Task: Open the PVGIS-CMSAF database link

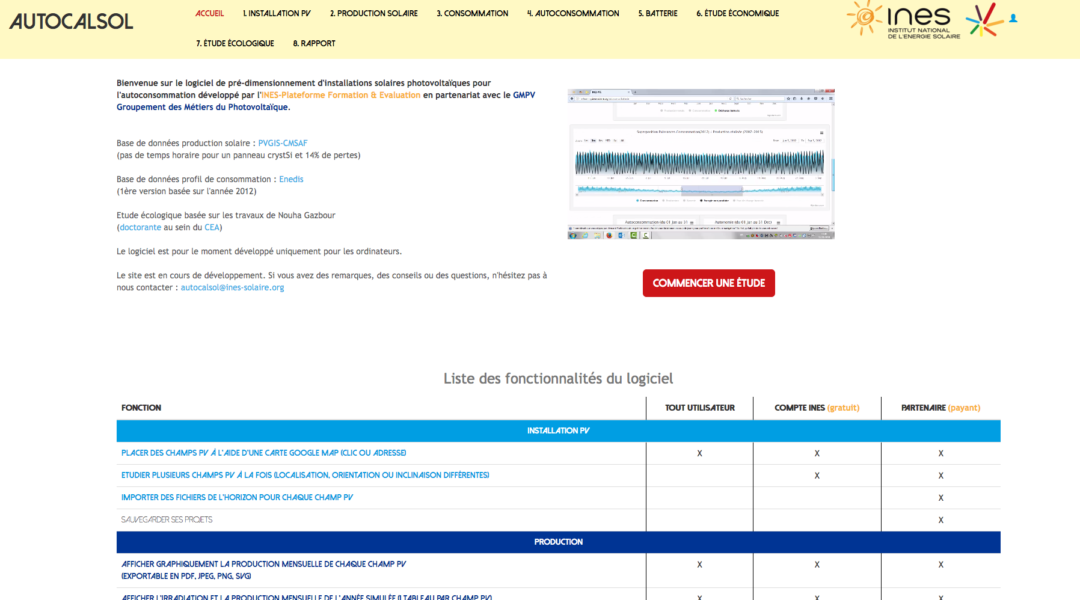Action: [282, 143]
